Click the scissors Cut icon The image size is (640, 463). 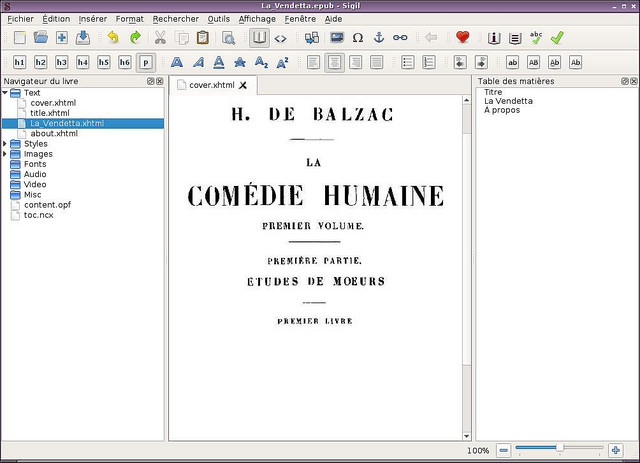click(160, 38)
